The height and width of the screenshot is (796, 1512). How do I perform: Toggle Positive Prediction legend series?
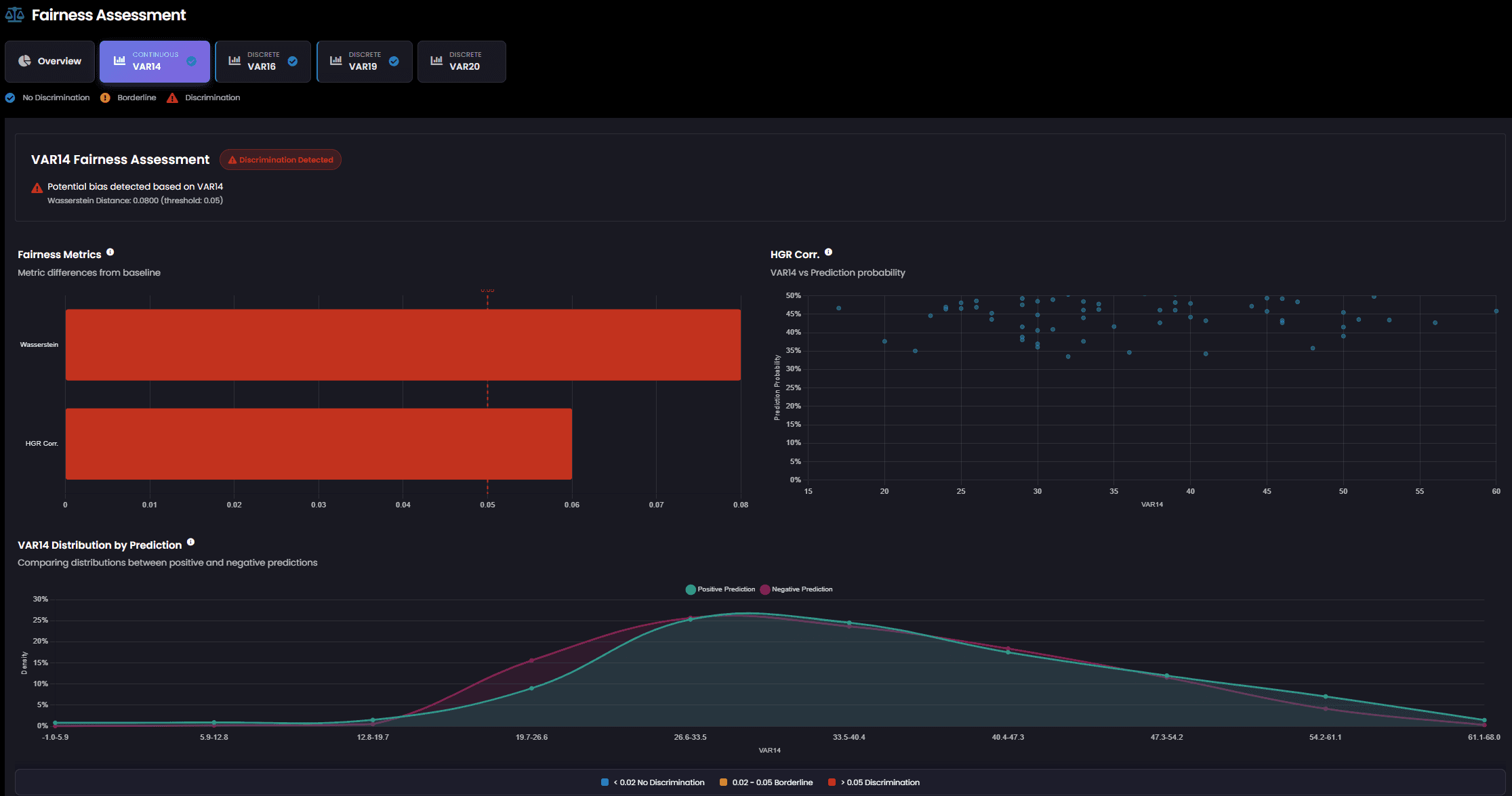point(720,589)
